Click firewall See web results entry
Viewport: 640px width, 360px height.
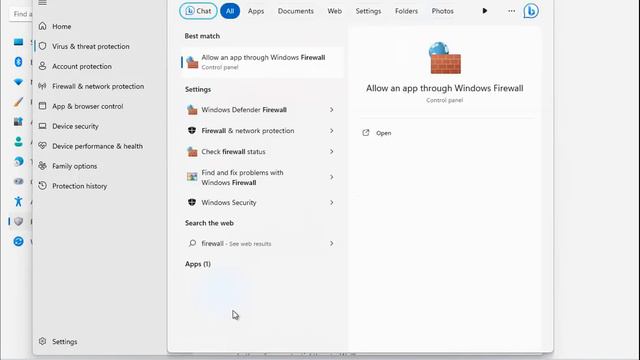[x=261, y=243]
